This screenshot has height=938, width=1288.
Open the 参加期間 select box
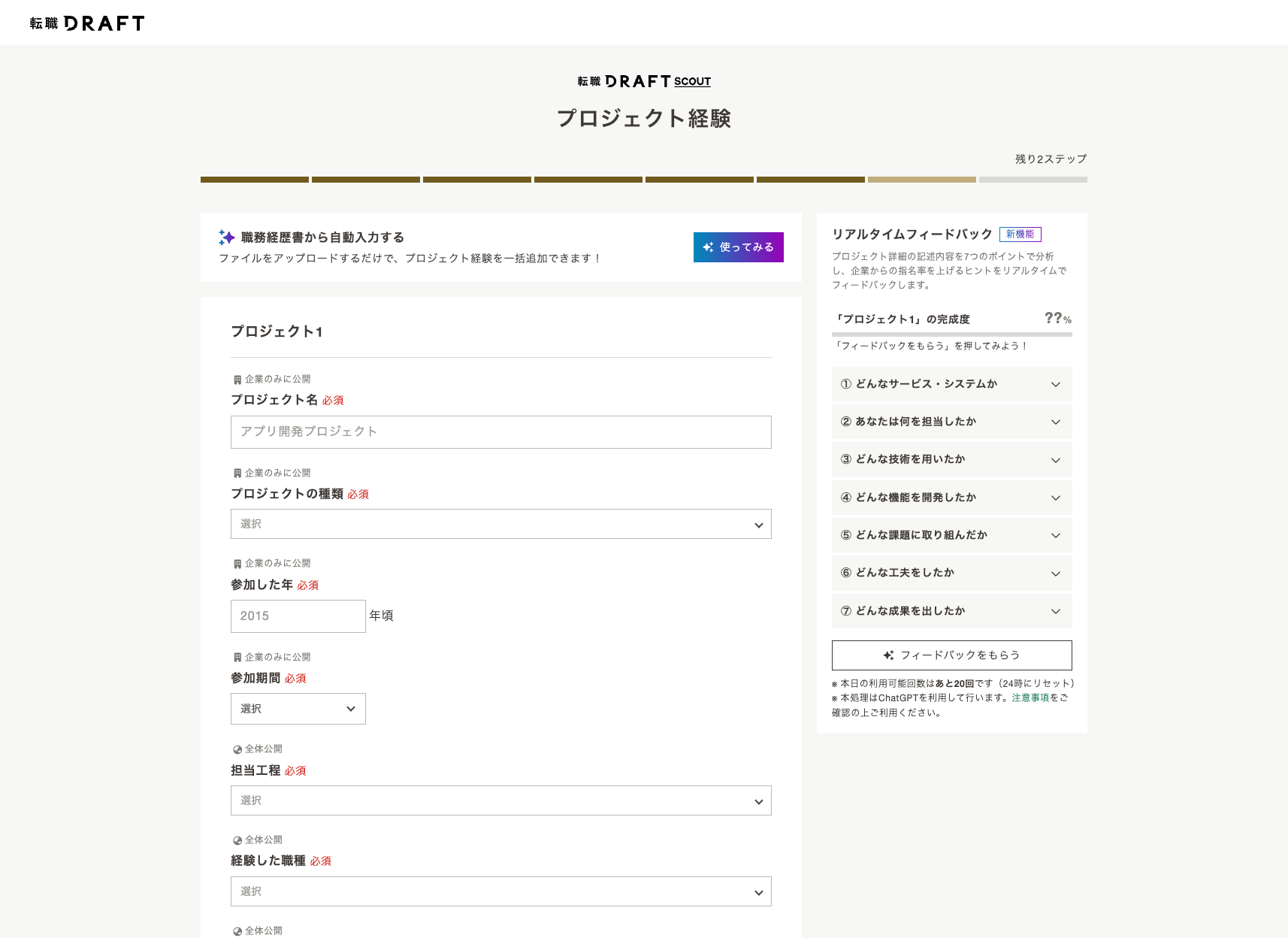click(298, 709)
